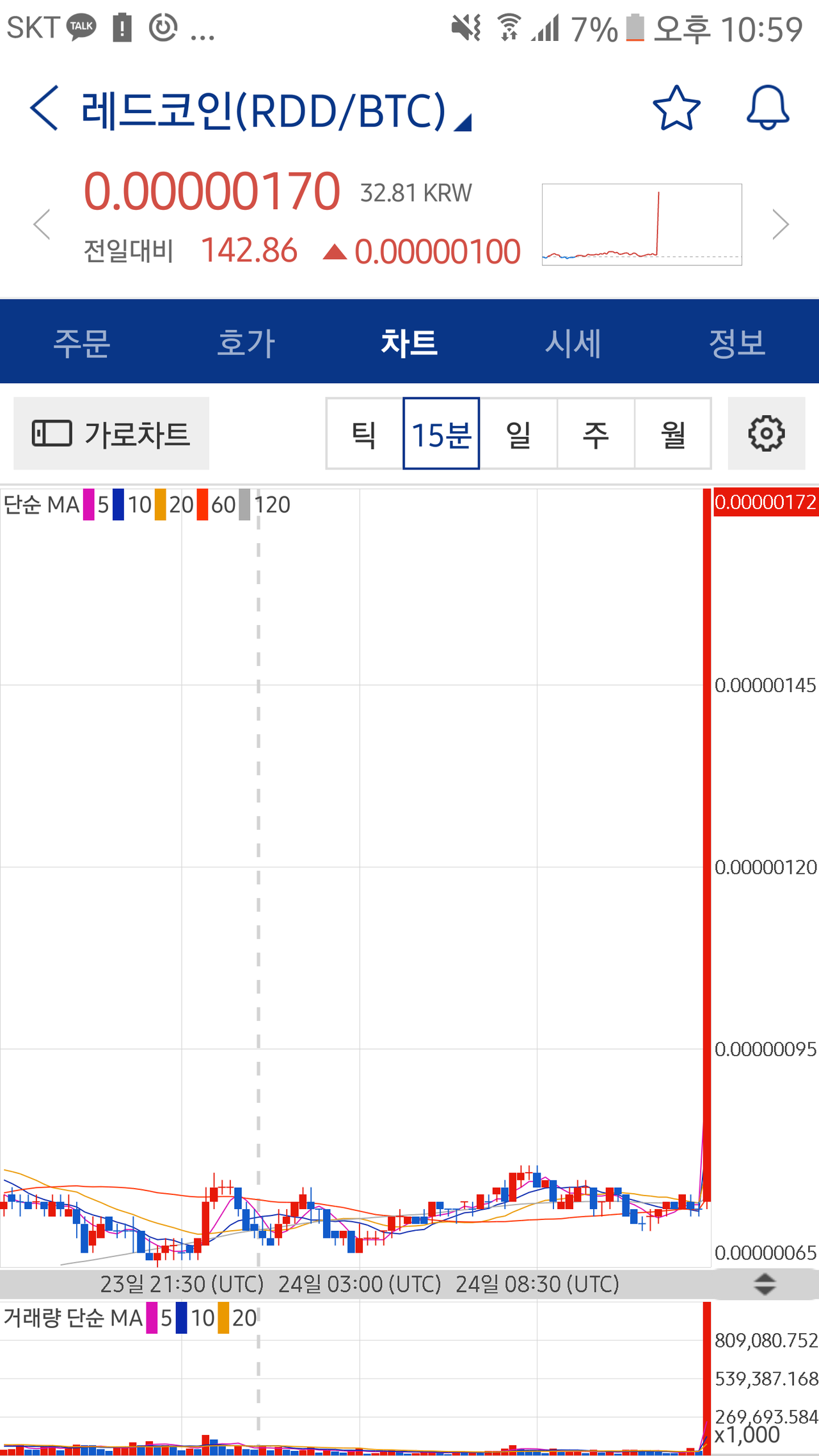Select the 차트 tab
Viewport: 819px width, 1456px height.
point(409,342)
